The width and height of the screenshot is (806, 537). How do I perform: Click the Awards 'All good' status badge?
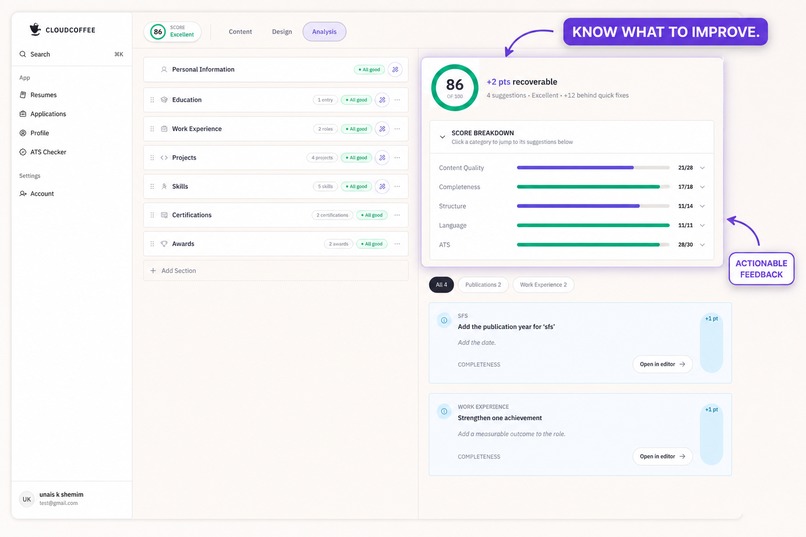[372, 244]
